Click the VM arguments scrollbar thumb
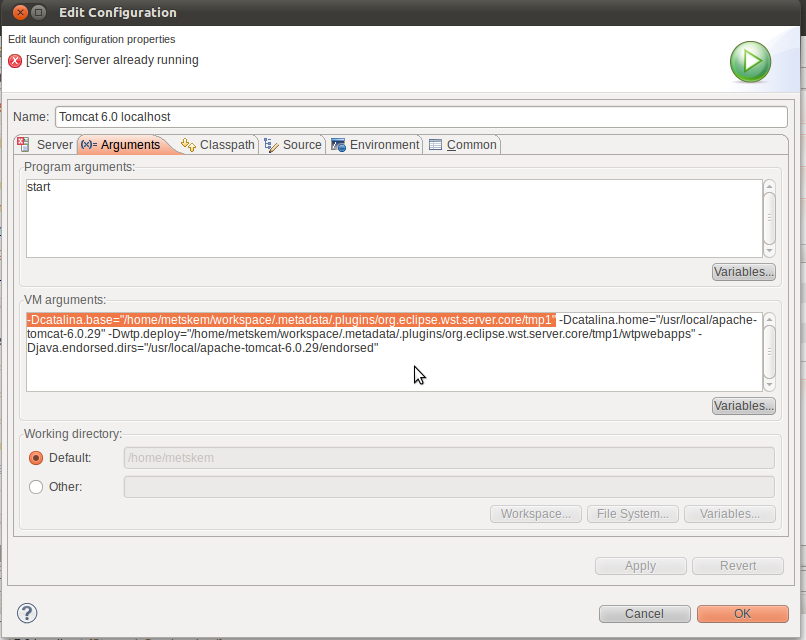Image resolution: width=806 pixels, height=640 pixels. click(x=770, y=352)
